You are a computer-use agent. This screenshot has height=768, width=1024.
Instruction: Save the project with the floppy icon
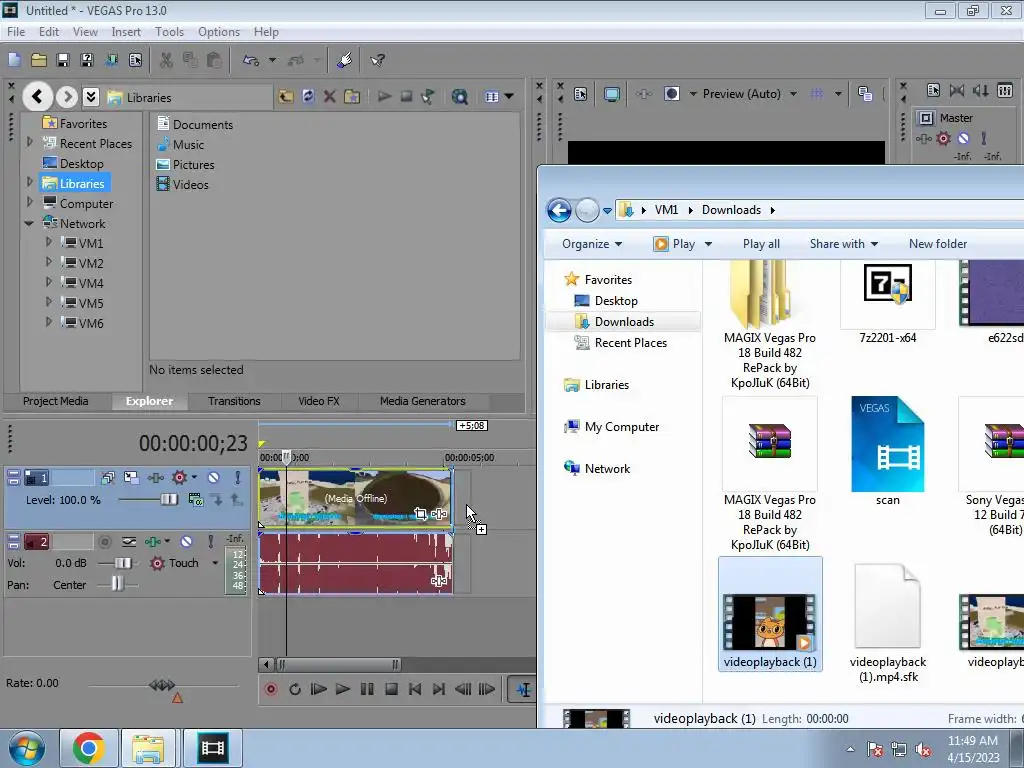point(63,60)
